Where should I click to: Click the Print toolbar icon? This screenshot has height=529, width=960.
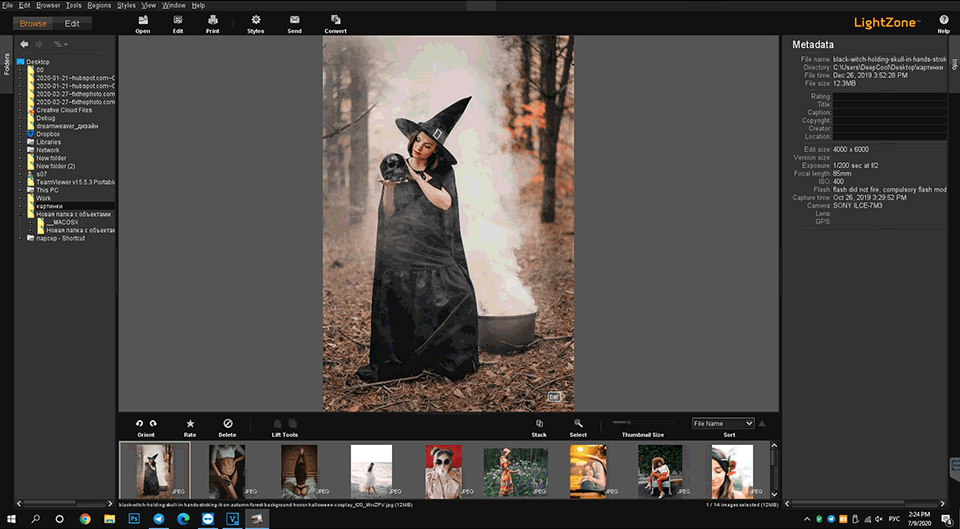[212, 20]
